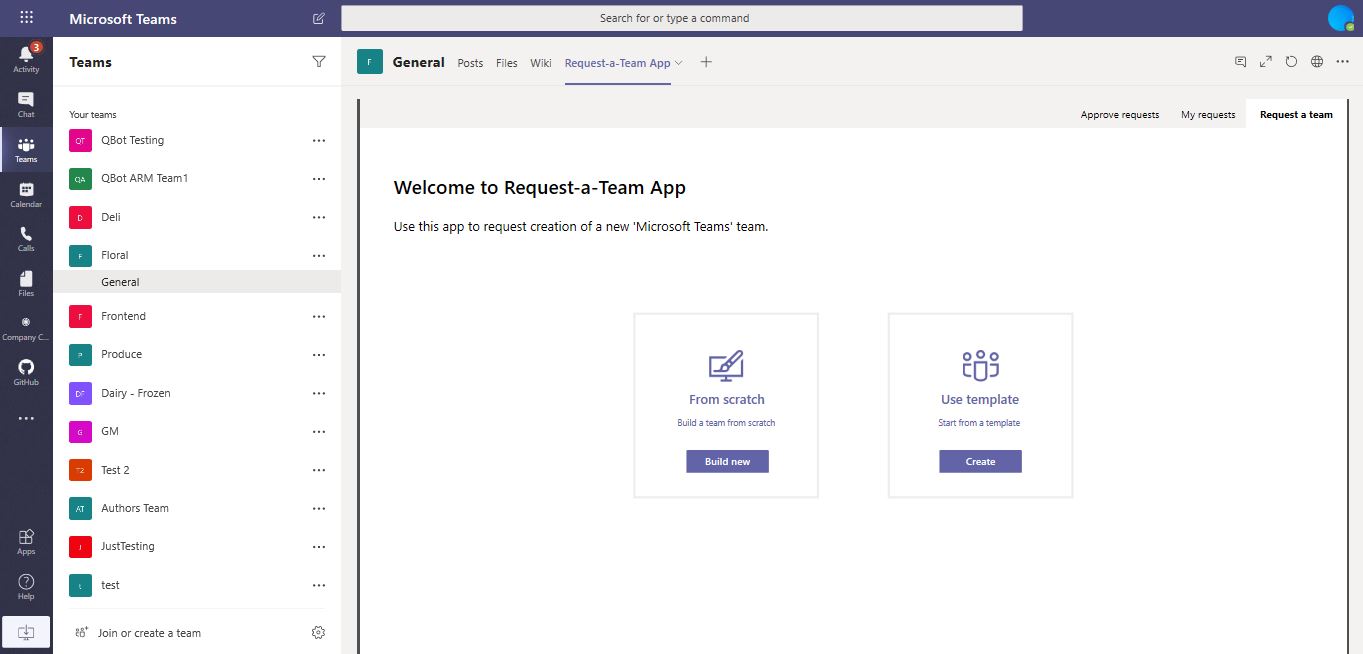Expand the tab to full screen

[1266, 62]
